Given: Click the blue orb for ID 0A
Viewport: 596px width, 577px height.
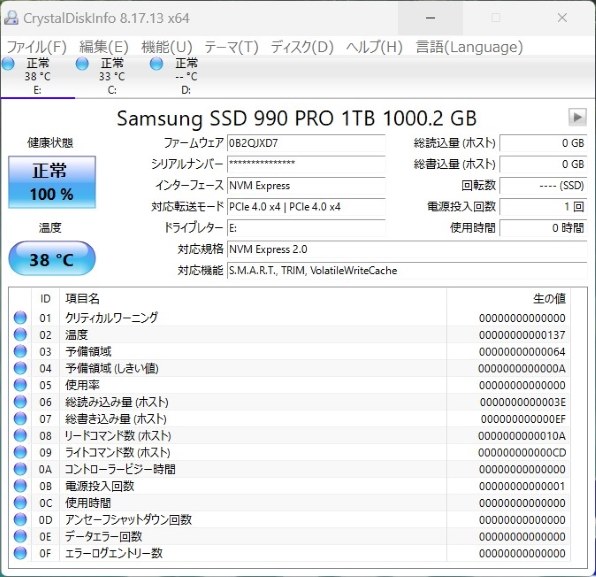Looking at the screenshot, I should [x=20, y=469].
